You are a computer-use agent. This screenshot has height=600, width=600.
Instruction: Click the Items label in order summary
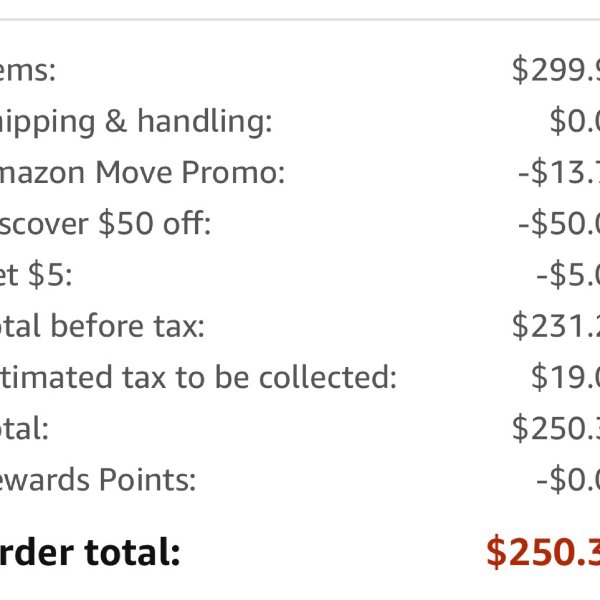[x=28, y=70]
